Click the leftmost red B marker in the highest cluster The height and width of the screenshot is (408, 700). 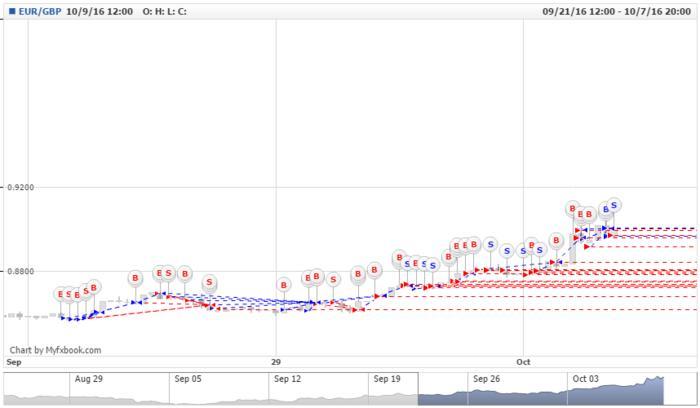click(573, 210)
